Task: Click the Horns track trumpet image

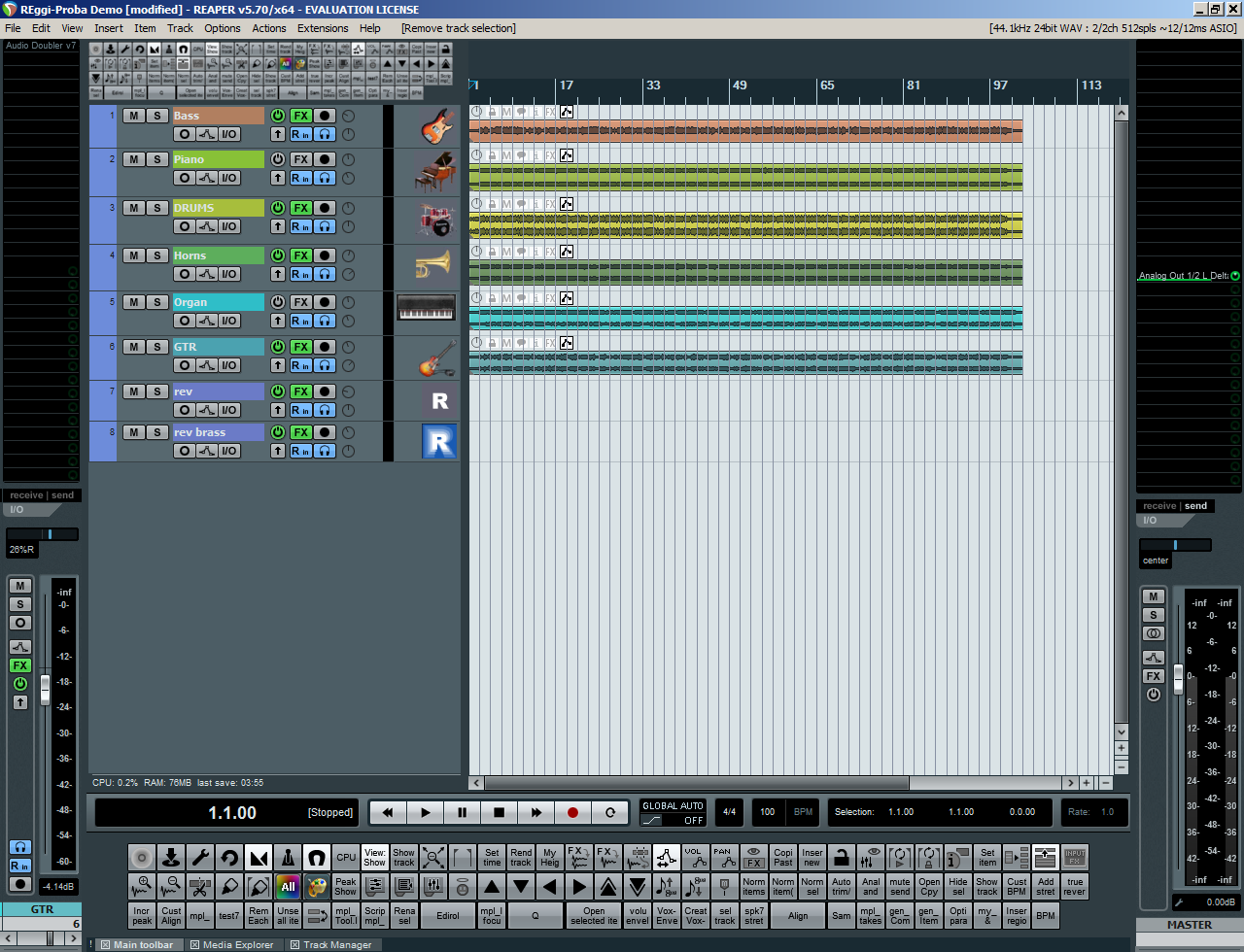Action: pyautogui.click(x=433, y=264)
